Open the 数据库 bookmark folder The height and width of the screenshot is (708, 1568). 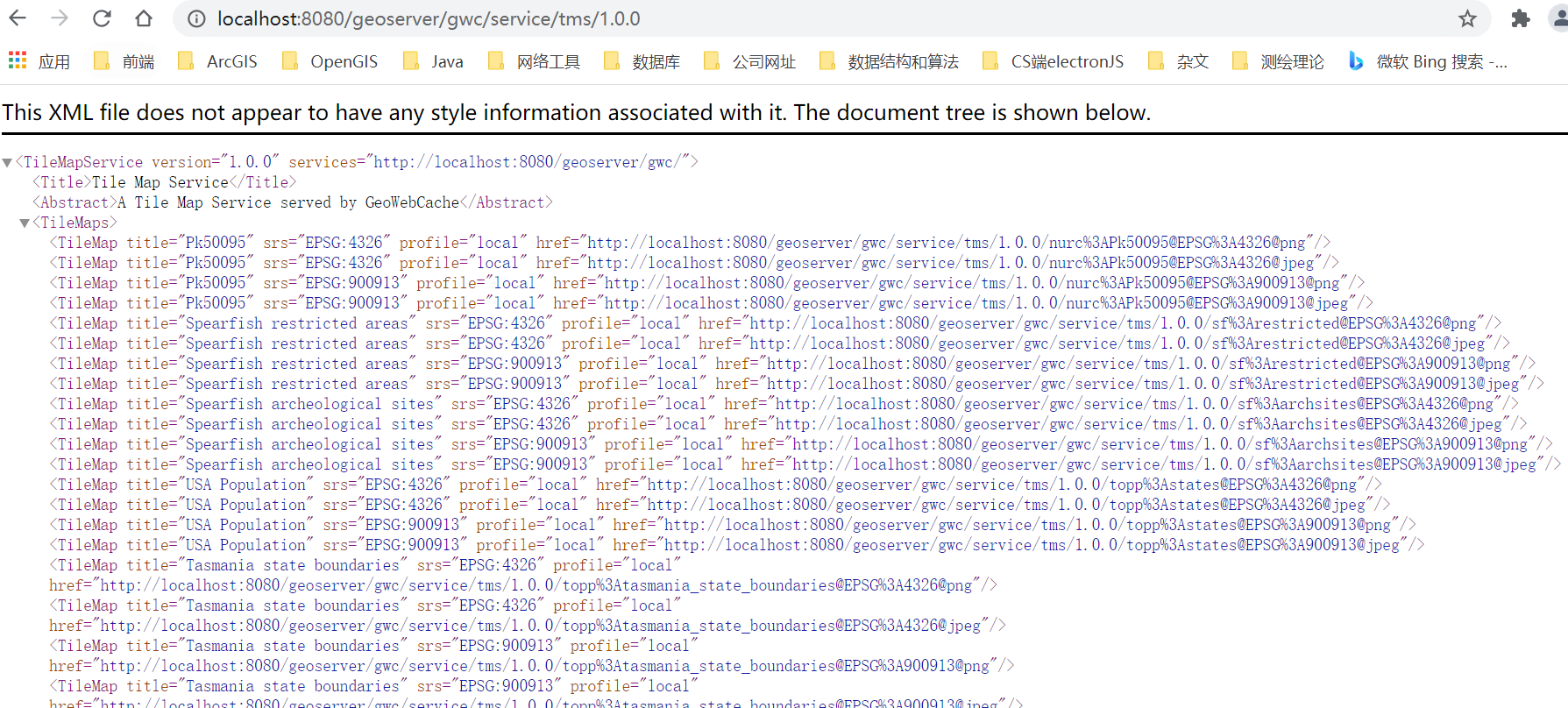point(642,61)
